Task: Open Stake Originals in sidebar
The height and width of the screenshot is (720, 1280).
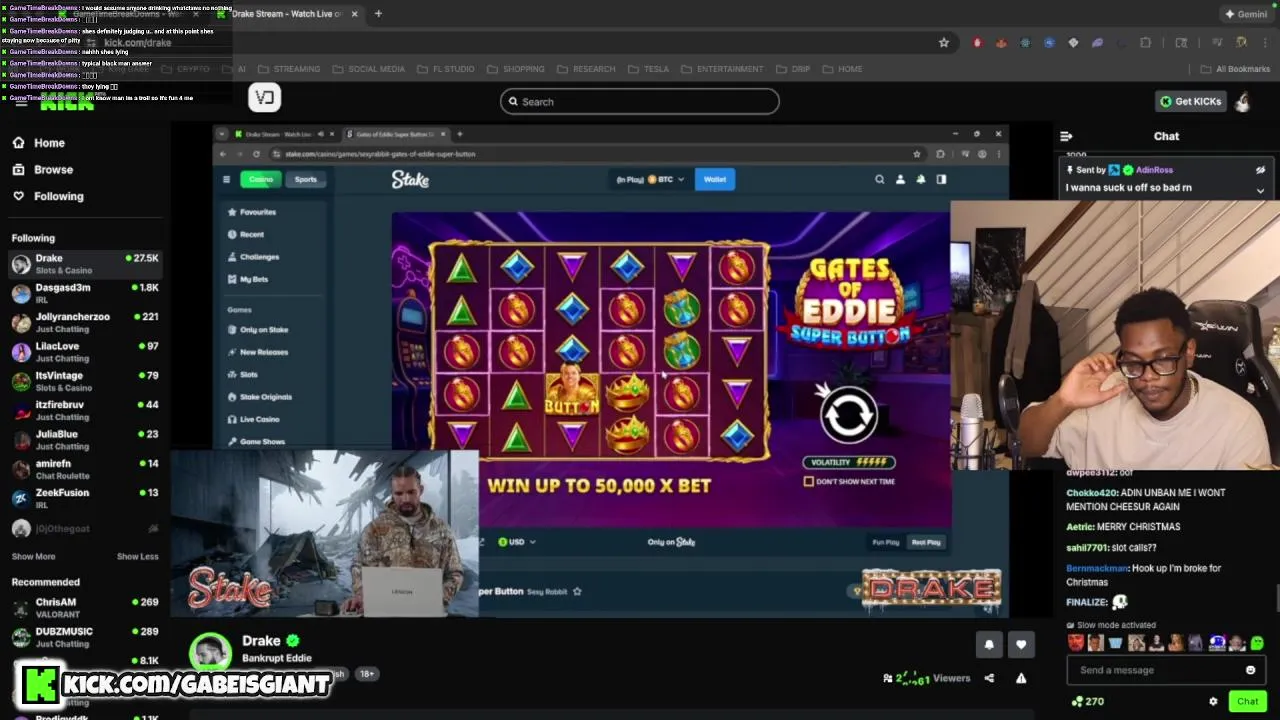Action: (x=260, y=397)
